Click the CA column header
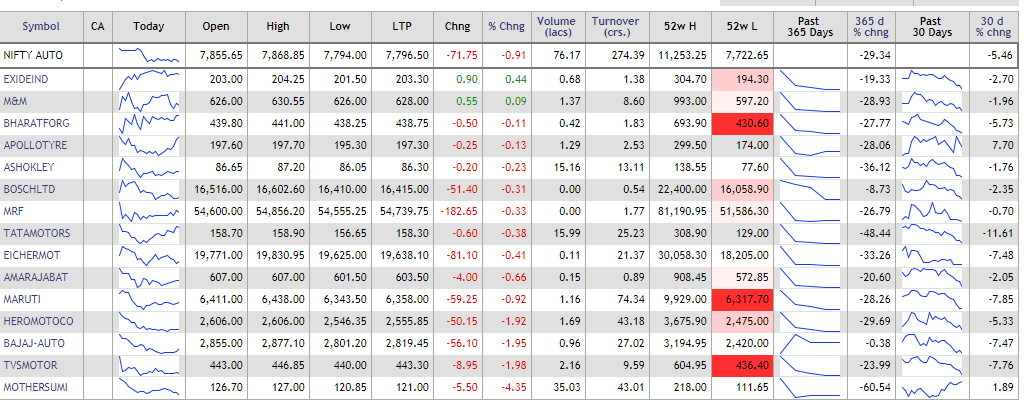The width and height of the screenshot is (1024, 408). (x=96, y=24)
